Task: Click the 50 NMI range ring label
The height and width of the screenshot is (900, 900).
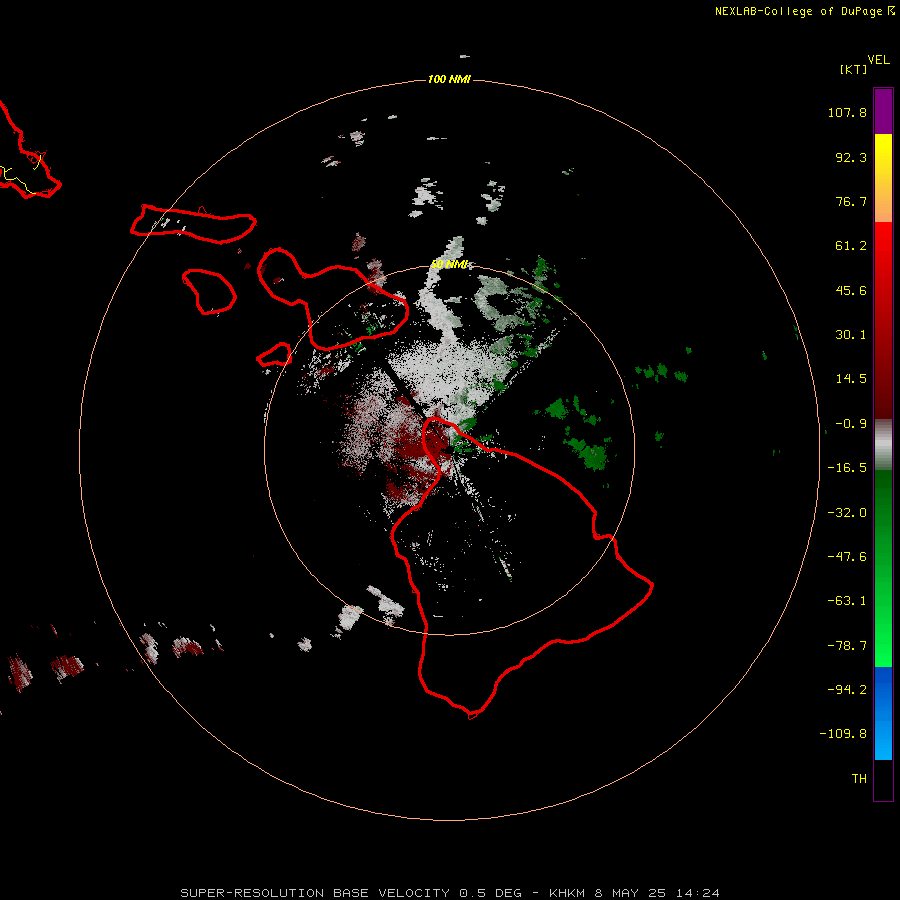Action: [x=449, y=265]
